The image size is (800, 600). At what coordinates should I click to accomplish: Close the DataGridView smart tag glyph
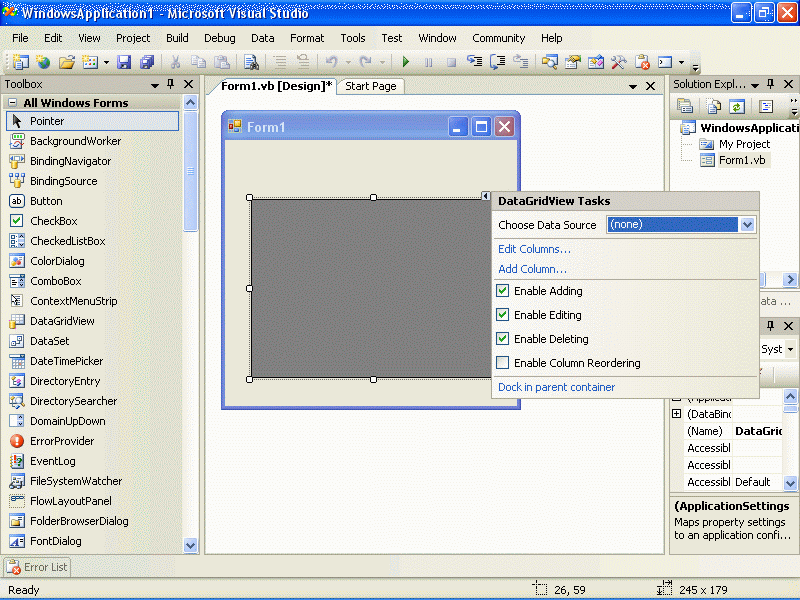pyautogui.click(x=486, y=196)
